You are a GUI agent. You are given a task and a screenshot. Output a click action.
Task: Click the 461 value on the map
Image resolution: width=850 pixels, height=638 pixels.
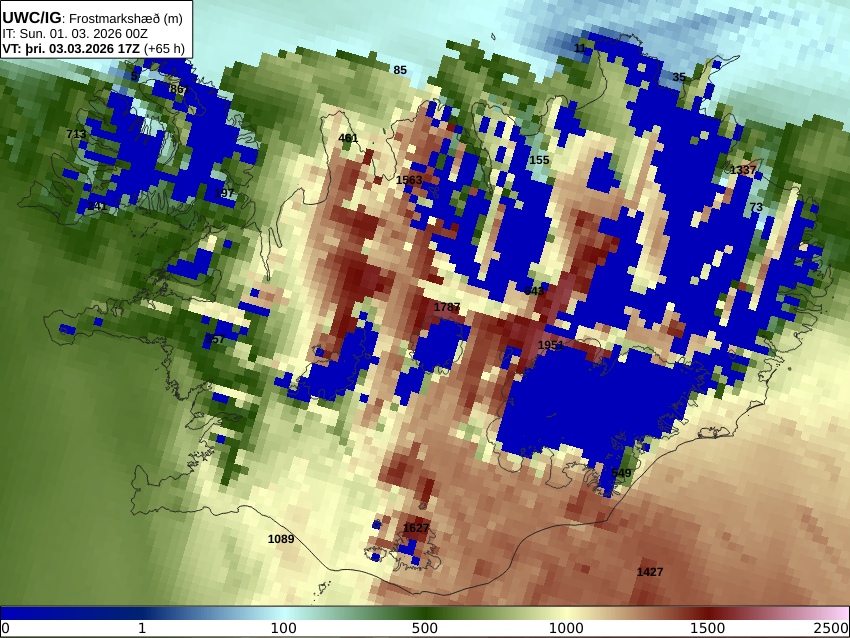click(348, 138)
